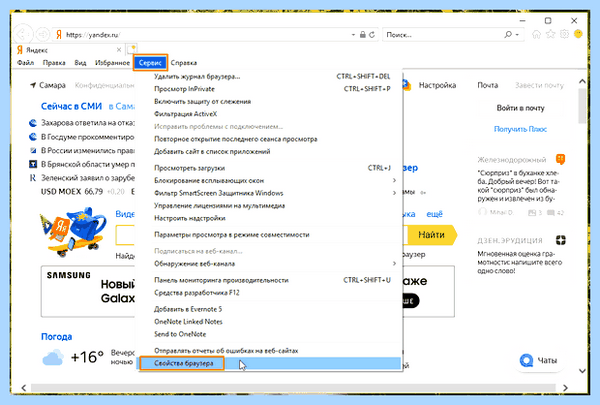
Task: Select Добавить сайт в список приложений
Action: [270, 151]
